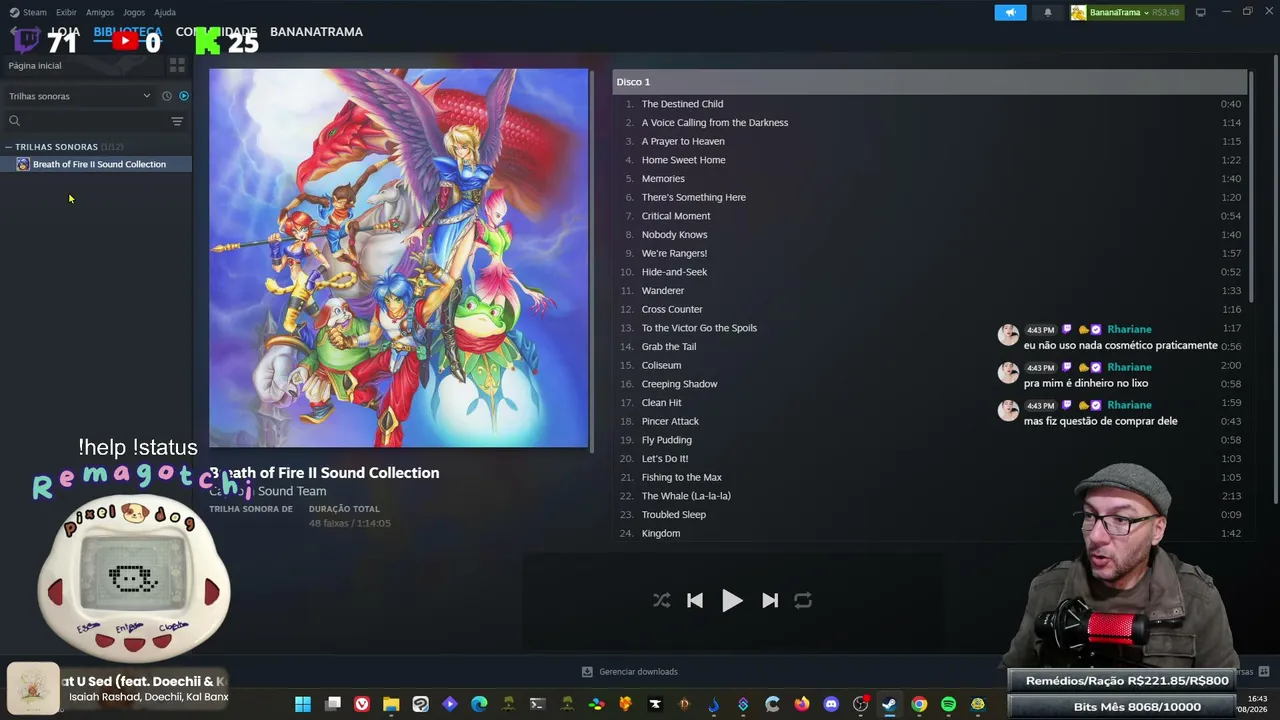Open Windows Task View

coord(333,704)
